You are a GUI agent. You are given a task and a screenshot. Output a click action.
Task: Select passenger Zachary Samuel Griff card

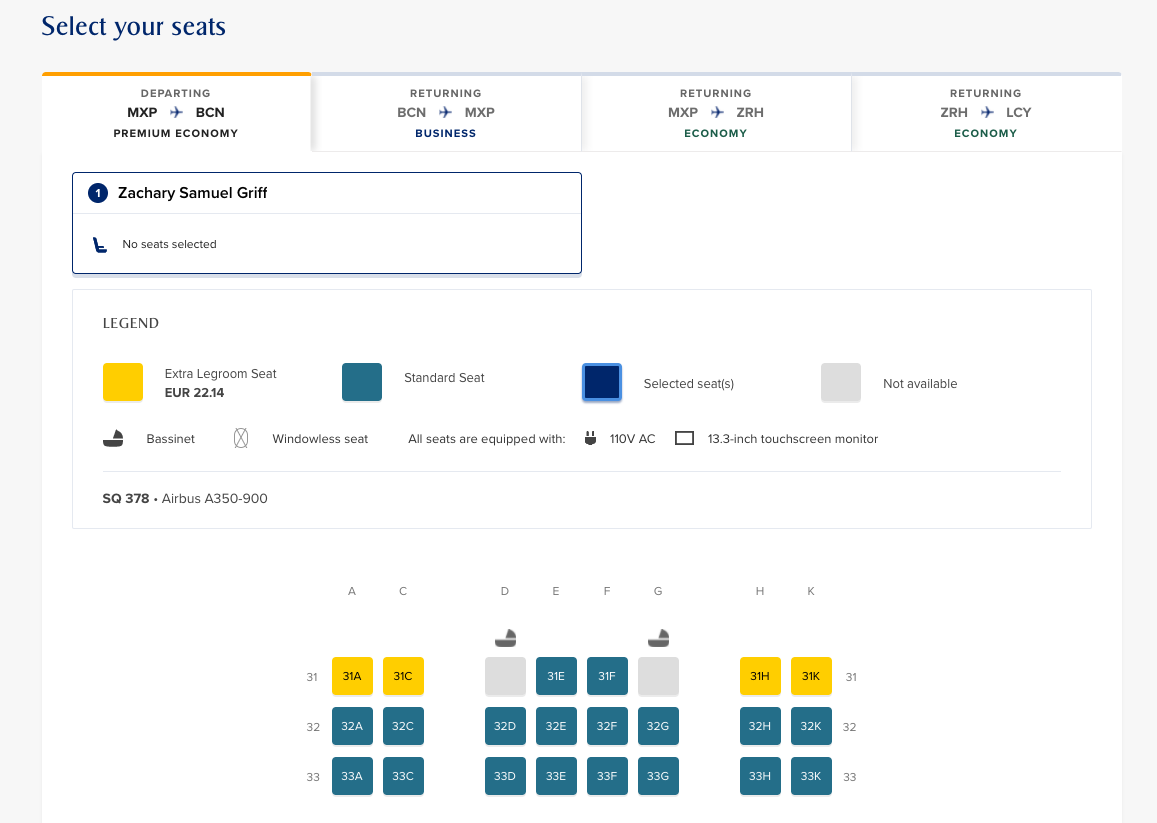[327, 222]
